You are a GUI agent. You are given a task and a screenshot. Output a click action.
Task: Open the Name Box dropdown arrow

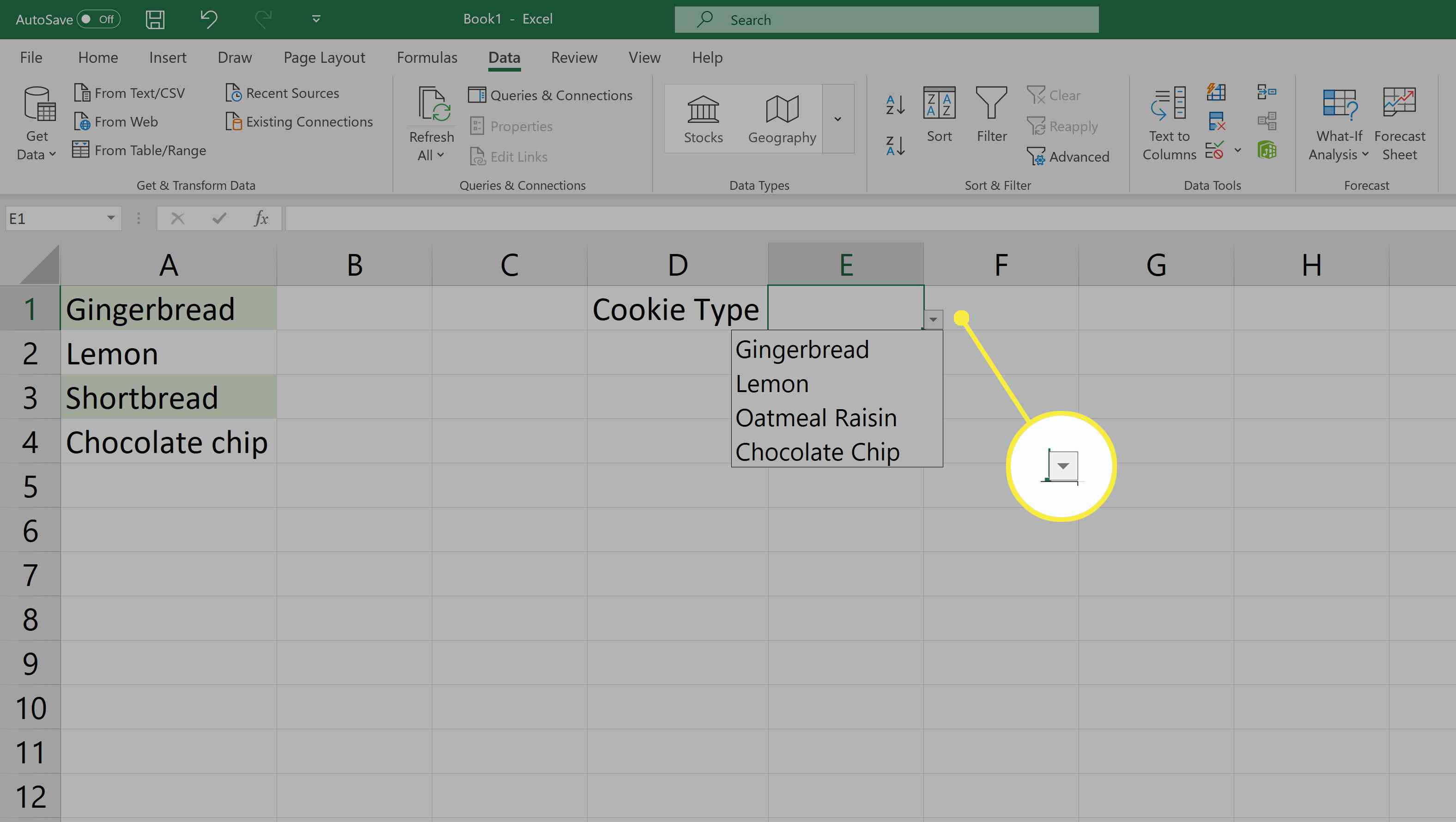point(111,218)
